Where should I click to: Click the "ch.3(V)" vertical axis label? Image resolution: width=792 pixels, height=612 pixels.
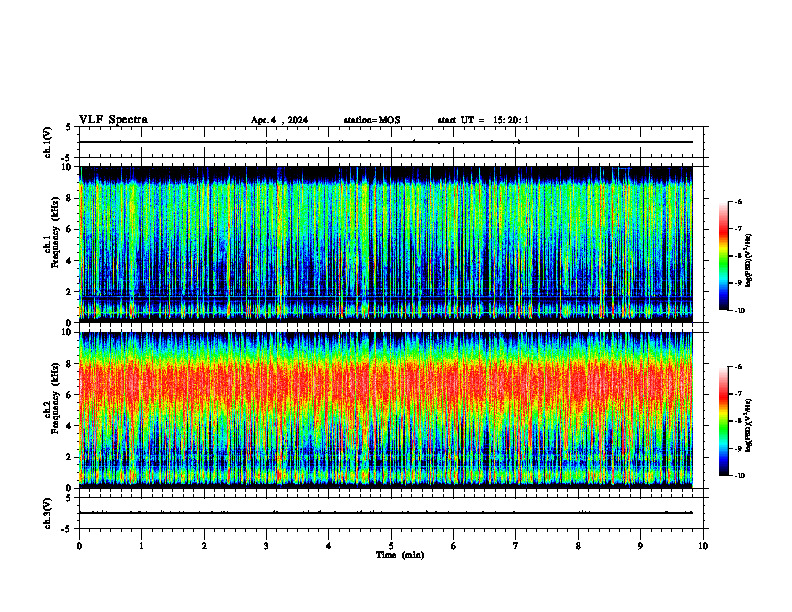tap(47, 513)
